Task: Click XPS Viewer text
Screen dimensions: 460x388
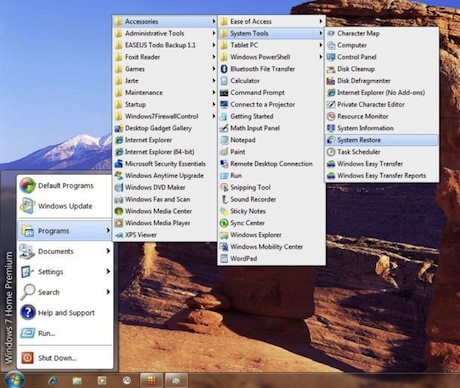Action: click(x=141, y=235)
